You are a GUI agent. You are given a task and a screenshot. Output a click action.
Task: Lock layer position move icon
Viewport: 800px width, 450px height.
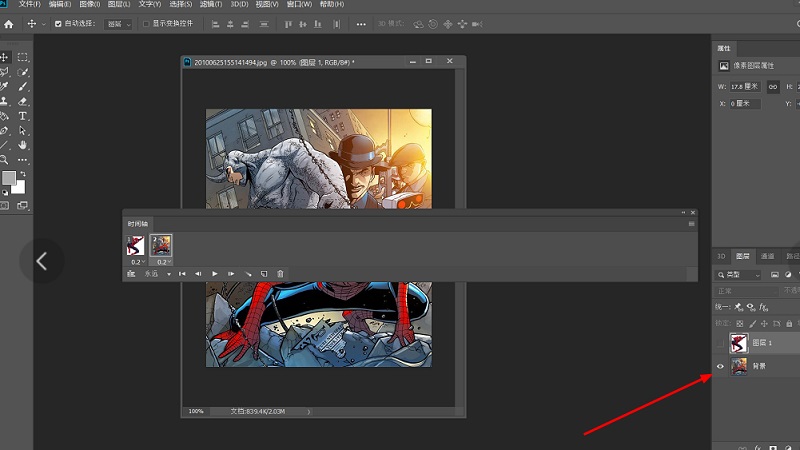pyautogui.click(x=764, y=323)
